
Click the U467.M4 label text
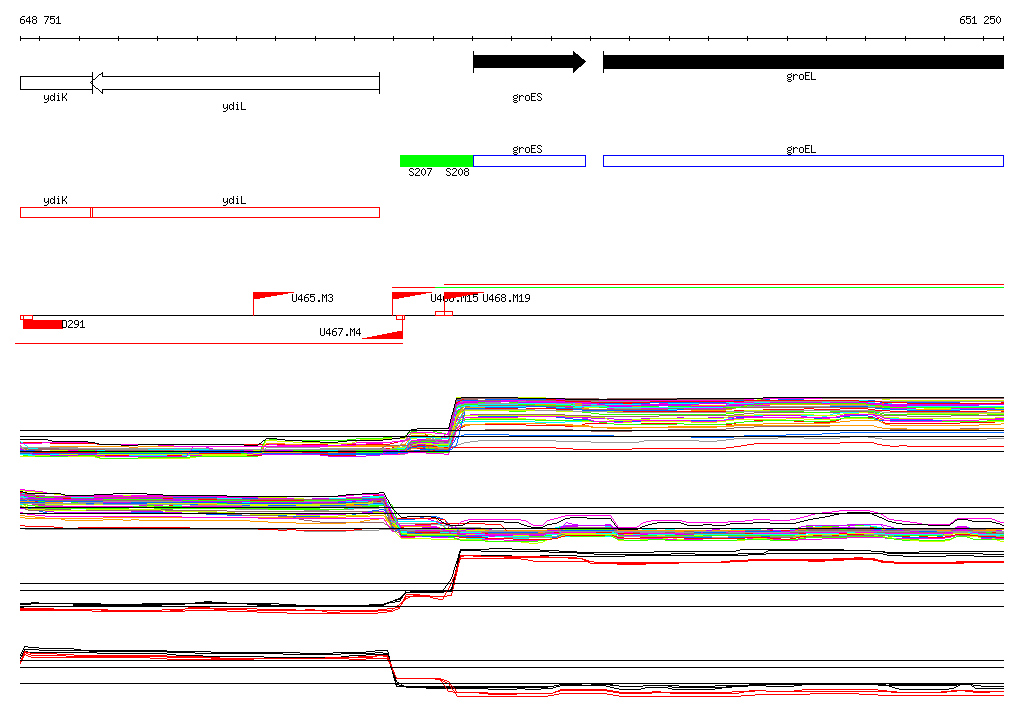(340, 332)
